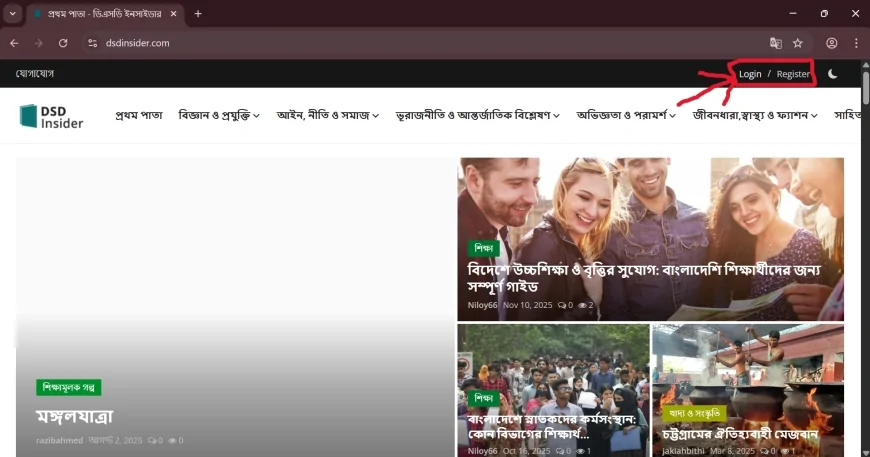Screen dimensions: 870x457
Task: Open the যোগাযোগ contact link
Action: point(35,74)
